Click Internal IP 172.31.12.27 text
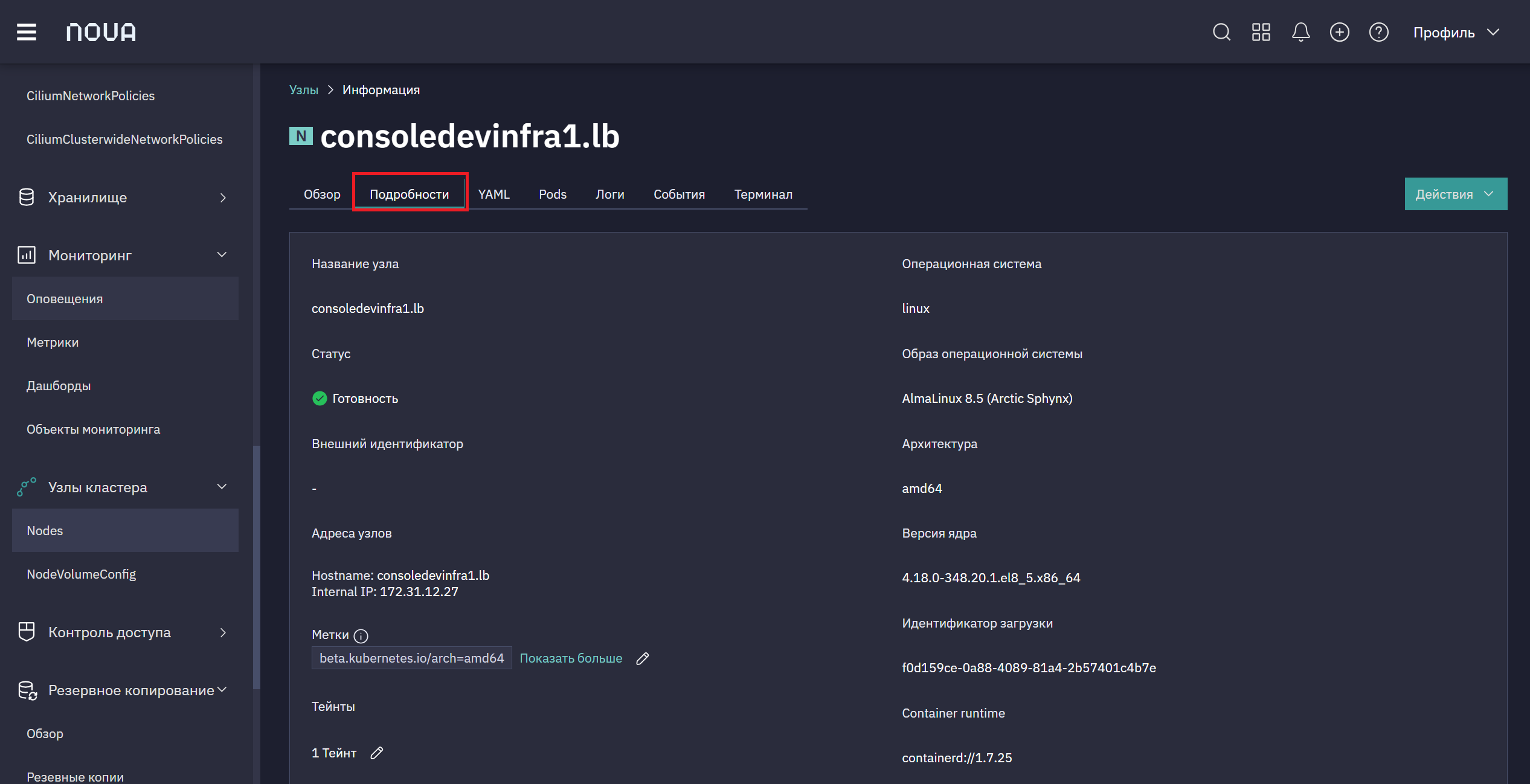The image size is (1530, 784). pyautogui.click(x=385, y=592)
